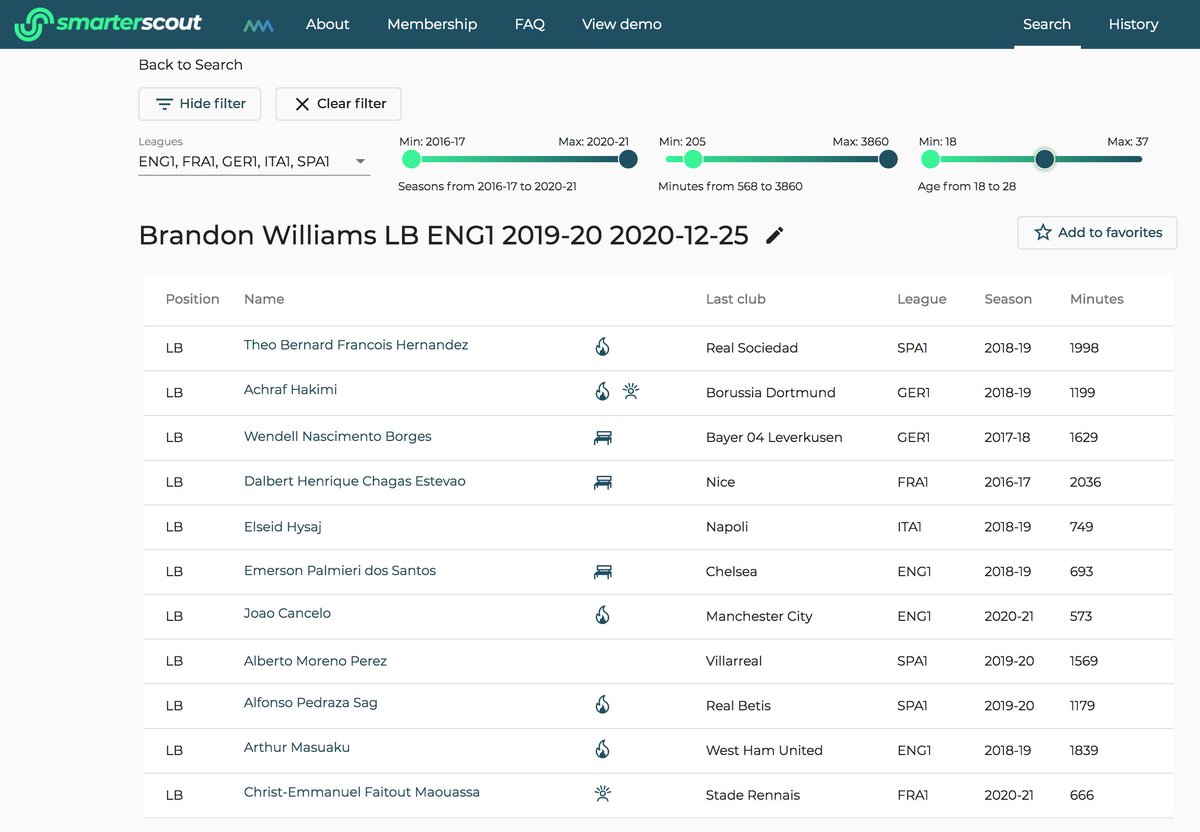Viewport: 1200px width, 832px height.
Task: Click the Position column header
Action: coord(192,299)
